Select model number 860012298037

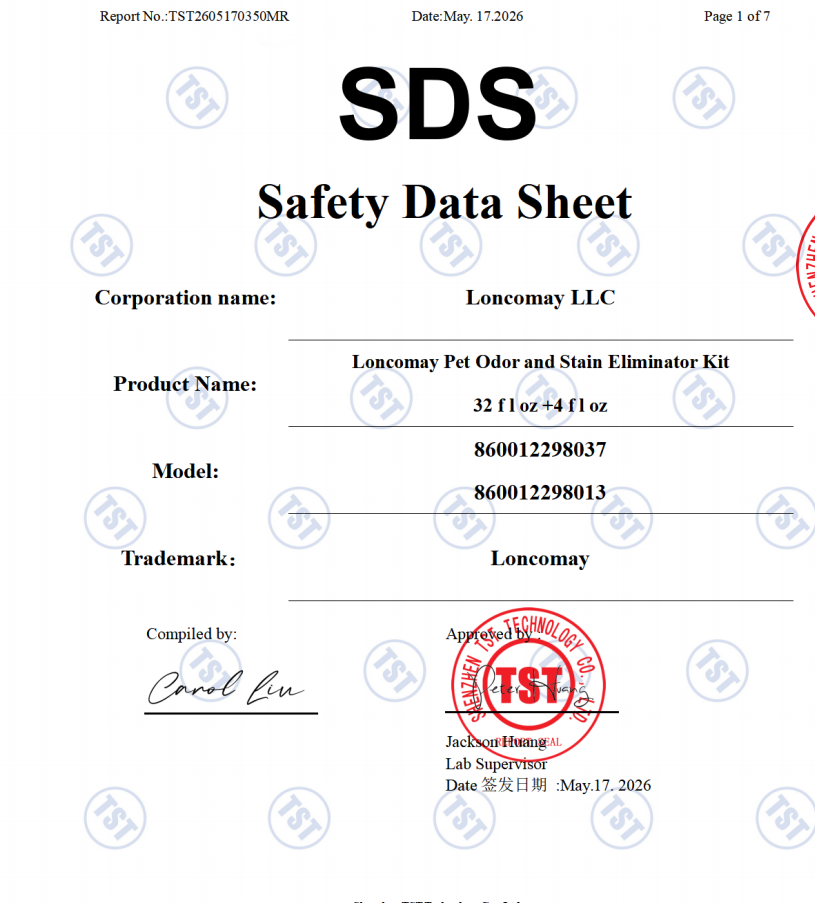540,449
